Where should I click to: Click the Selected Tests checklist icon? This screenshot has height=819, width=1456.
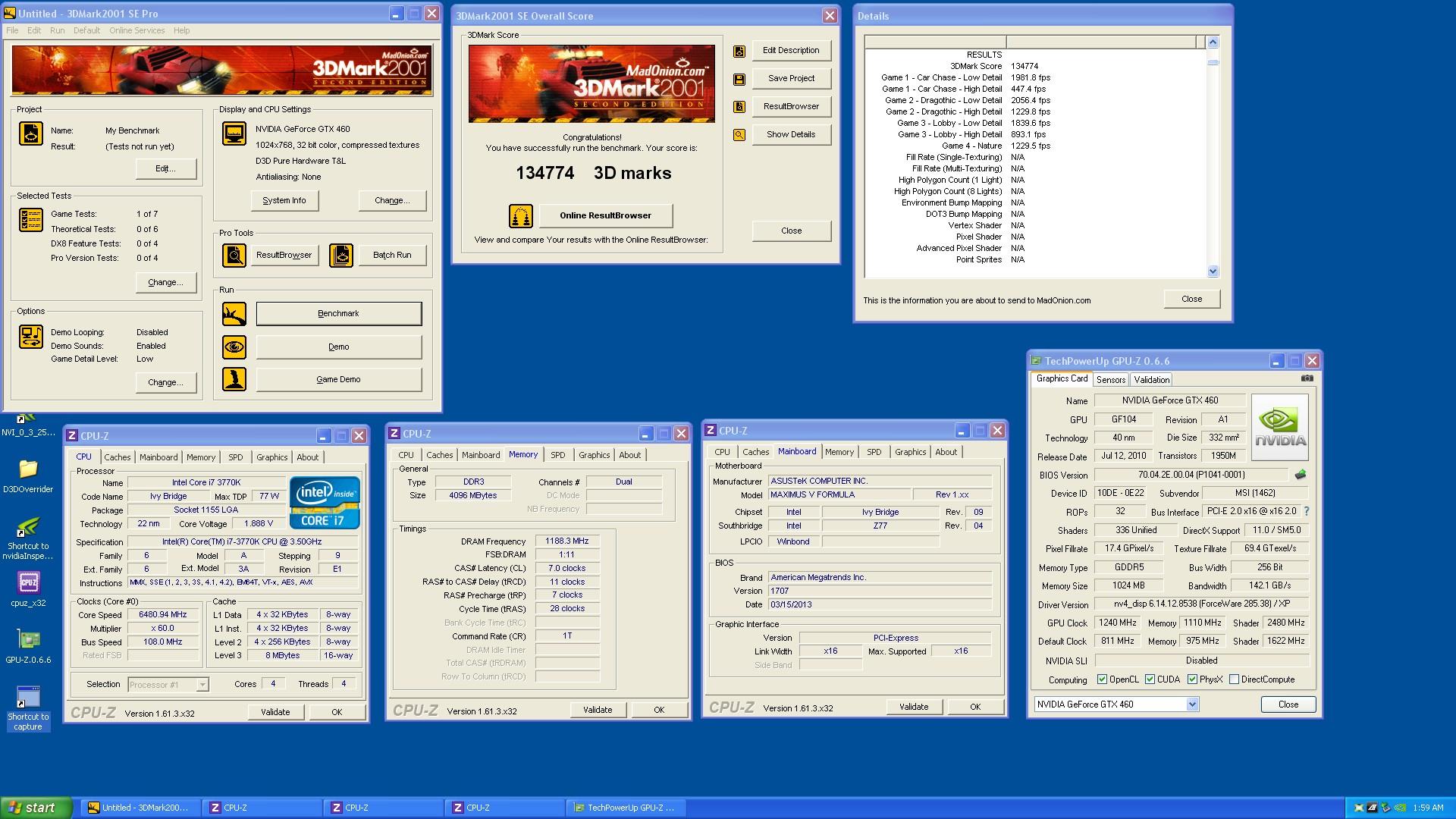pos(30,220)
